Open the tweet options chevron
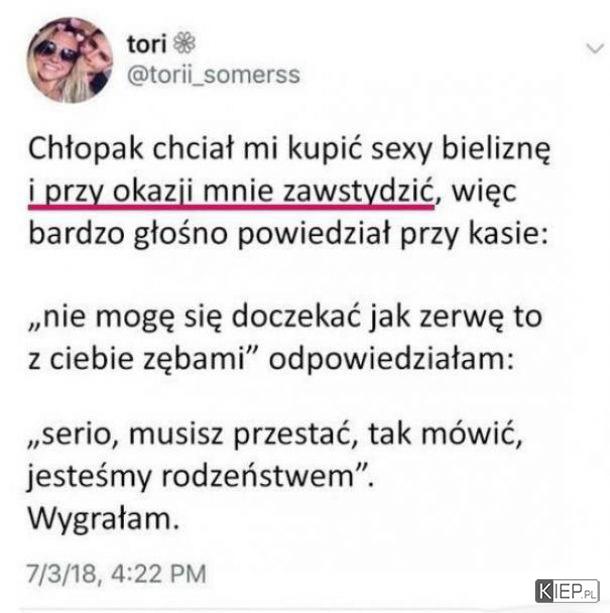The image size is (610, 613). coord(595,49)
